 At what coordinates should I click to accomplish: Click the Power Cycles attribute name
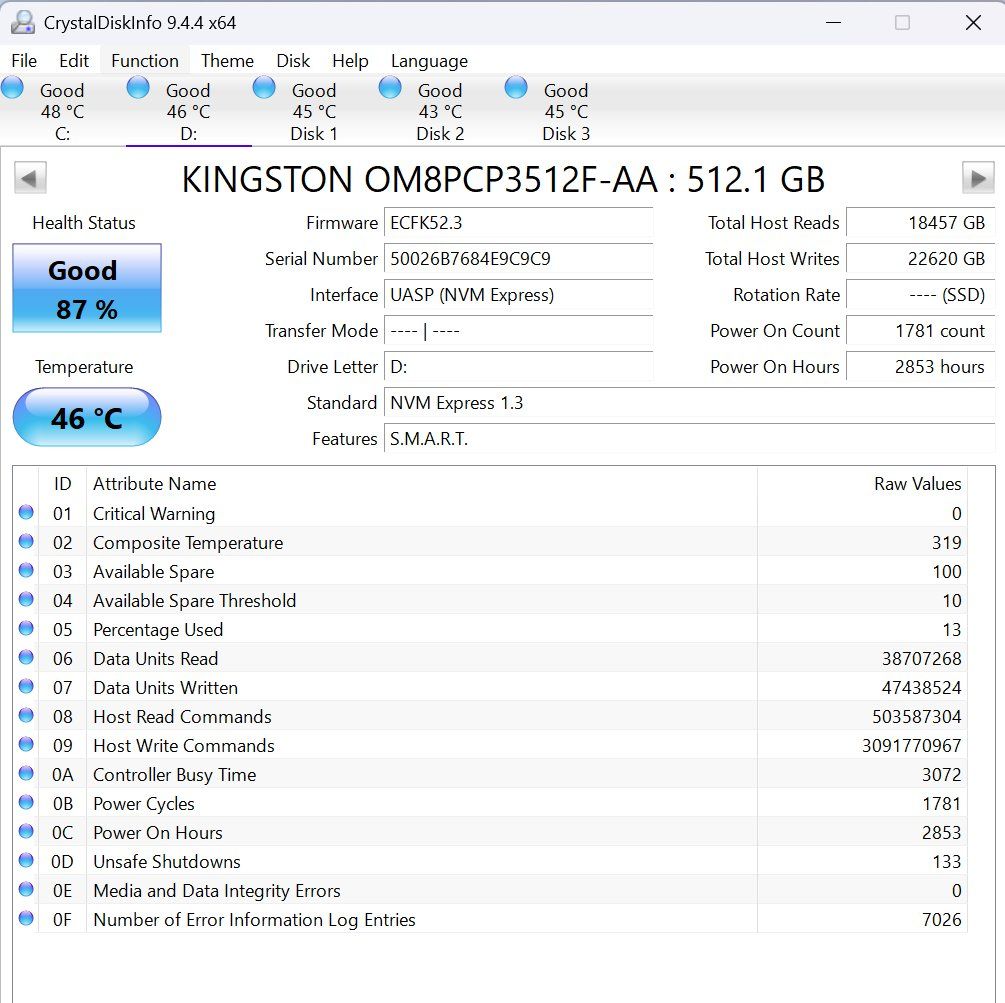[144, 804]
